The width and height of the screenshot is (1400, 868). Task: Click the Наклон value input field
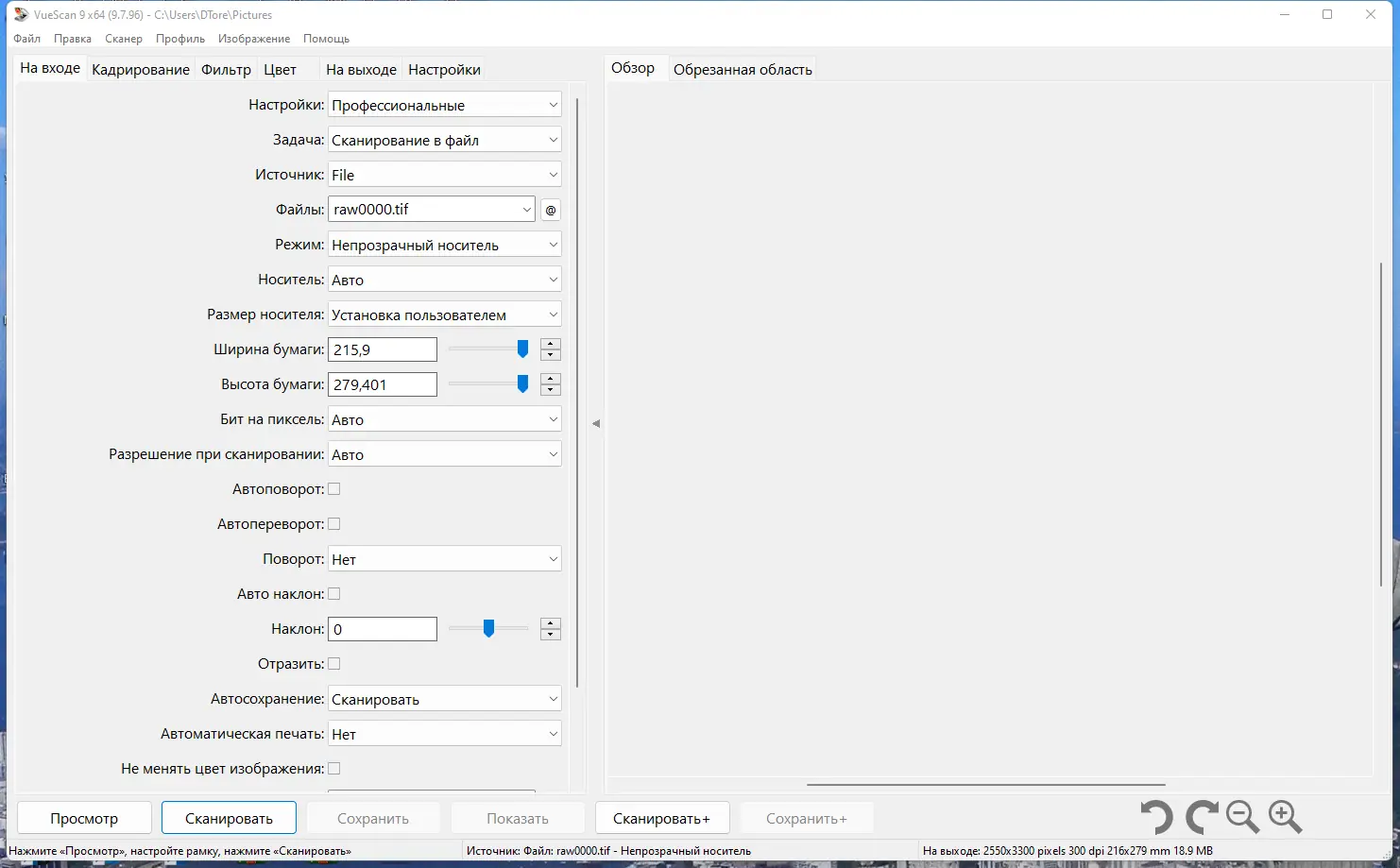(x=383, y=629)
